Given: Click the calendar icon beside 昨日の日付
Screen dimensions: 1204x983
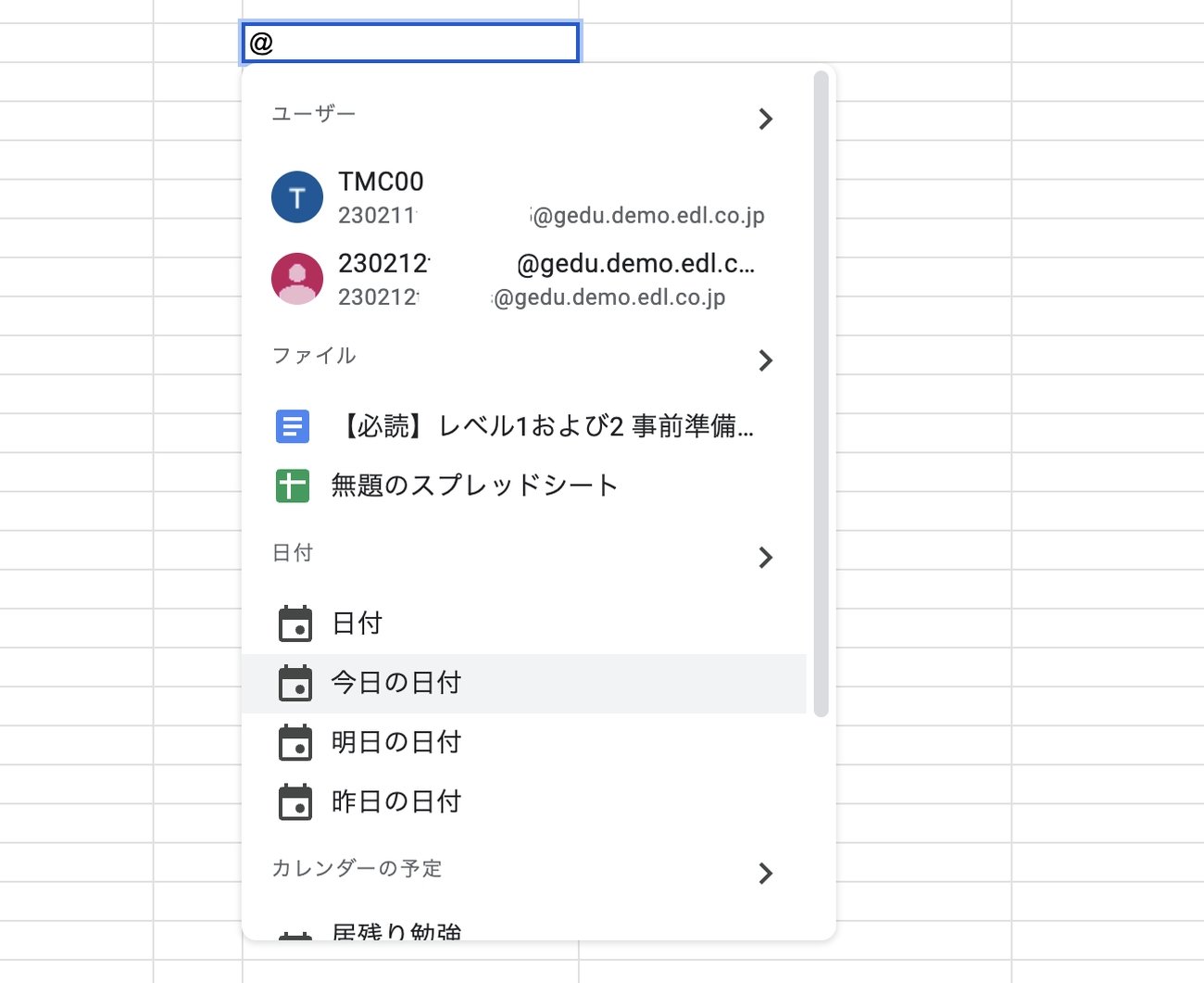Looking at the screenshot, I should [x=295, y=802].
